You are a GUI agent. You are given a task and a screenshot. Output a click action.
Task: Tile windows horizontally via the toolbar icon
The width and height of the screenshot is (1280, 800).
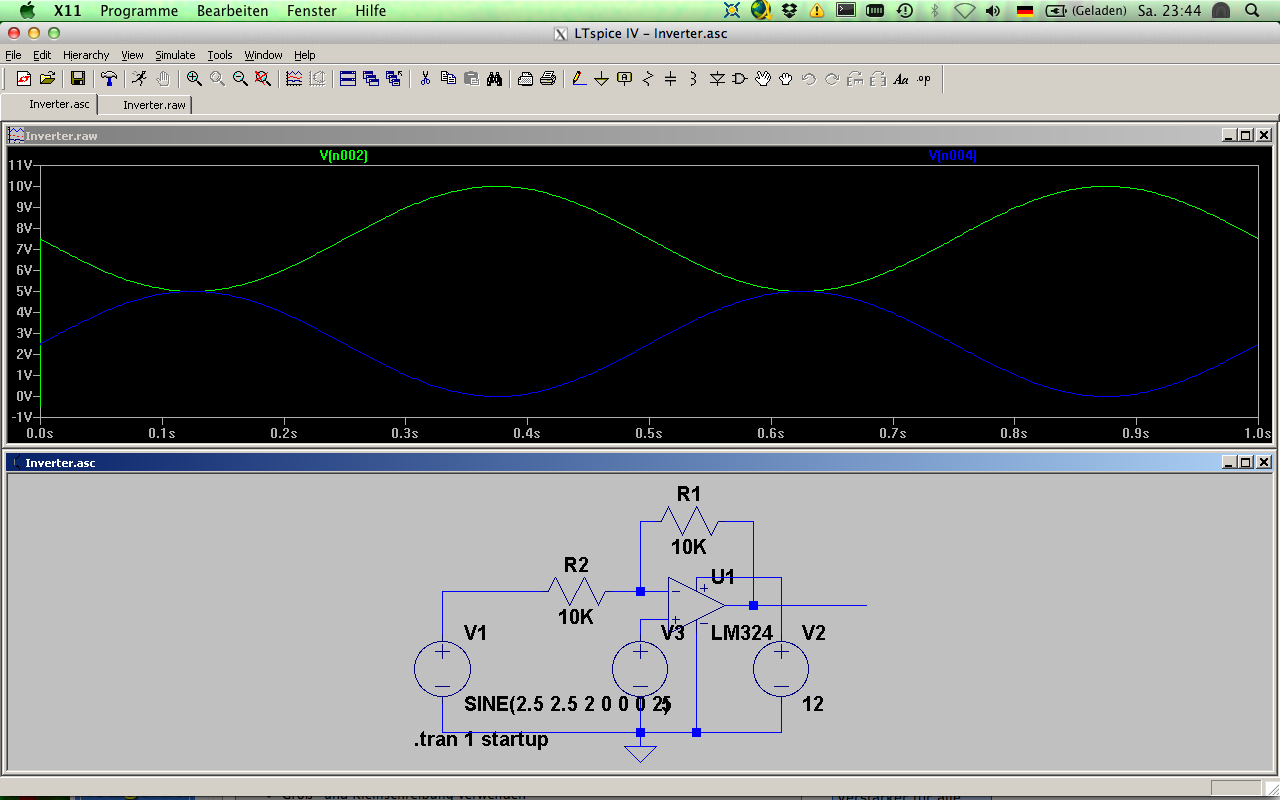click(x=348, y=79)
